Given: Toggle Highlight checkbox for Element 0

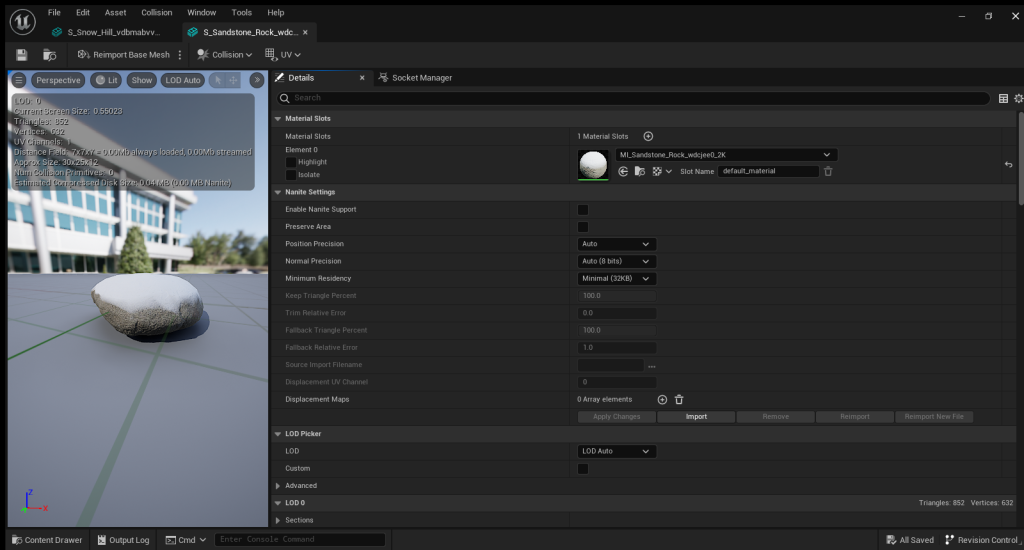Looking at the screenshot, I should point(291,162).
